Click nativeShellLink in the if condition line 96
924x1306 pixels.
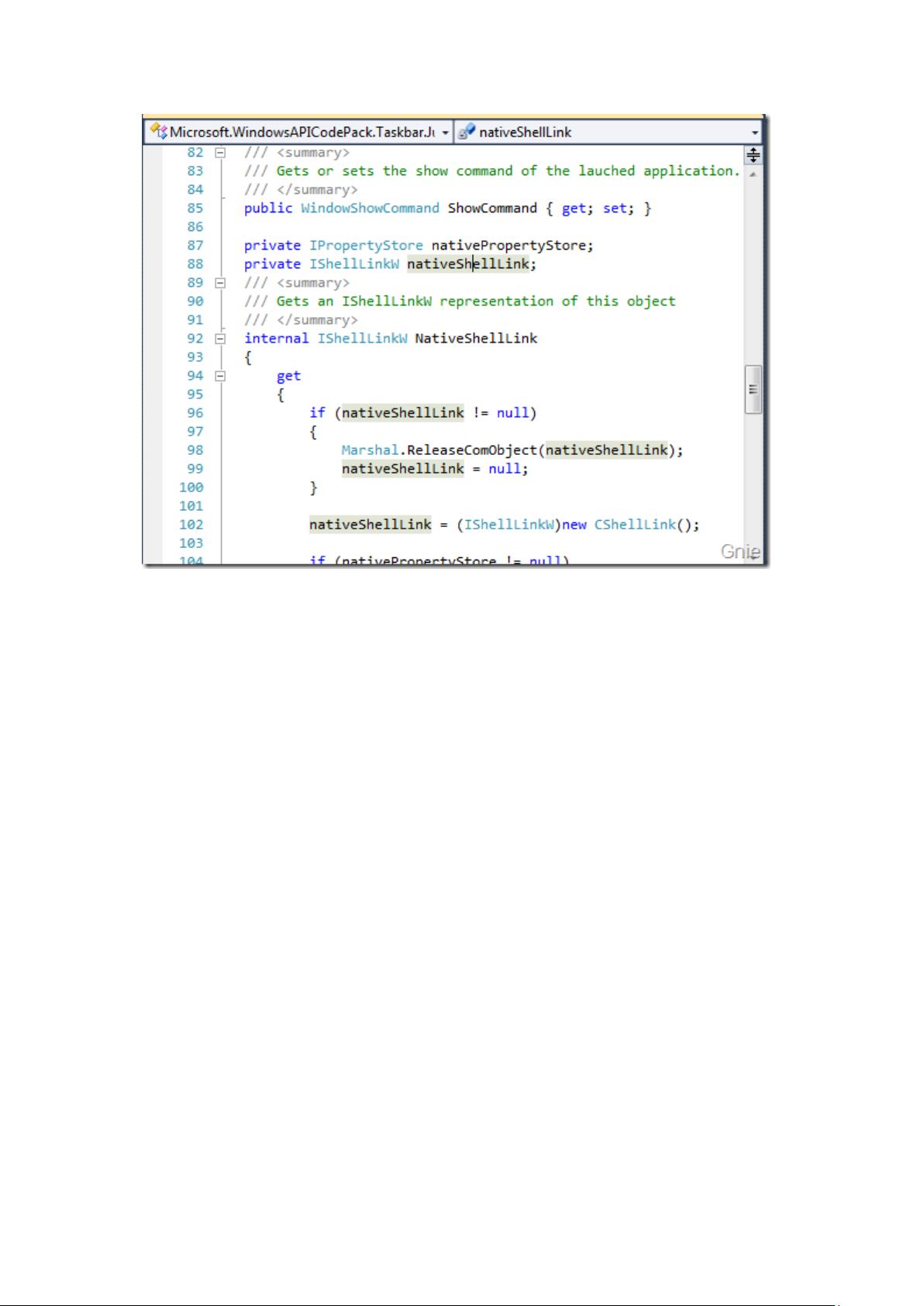click(x=402, y=413)
